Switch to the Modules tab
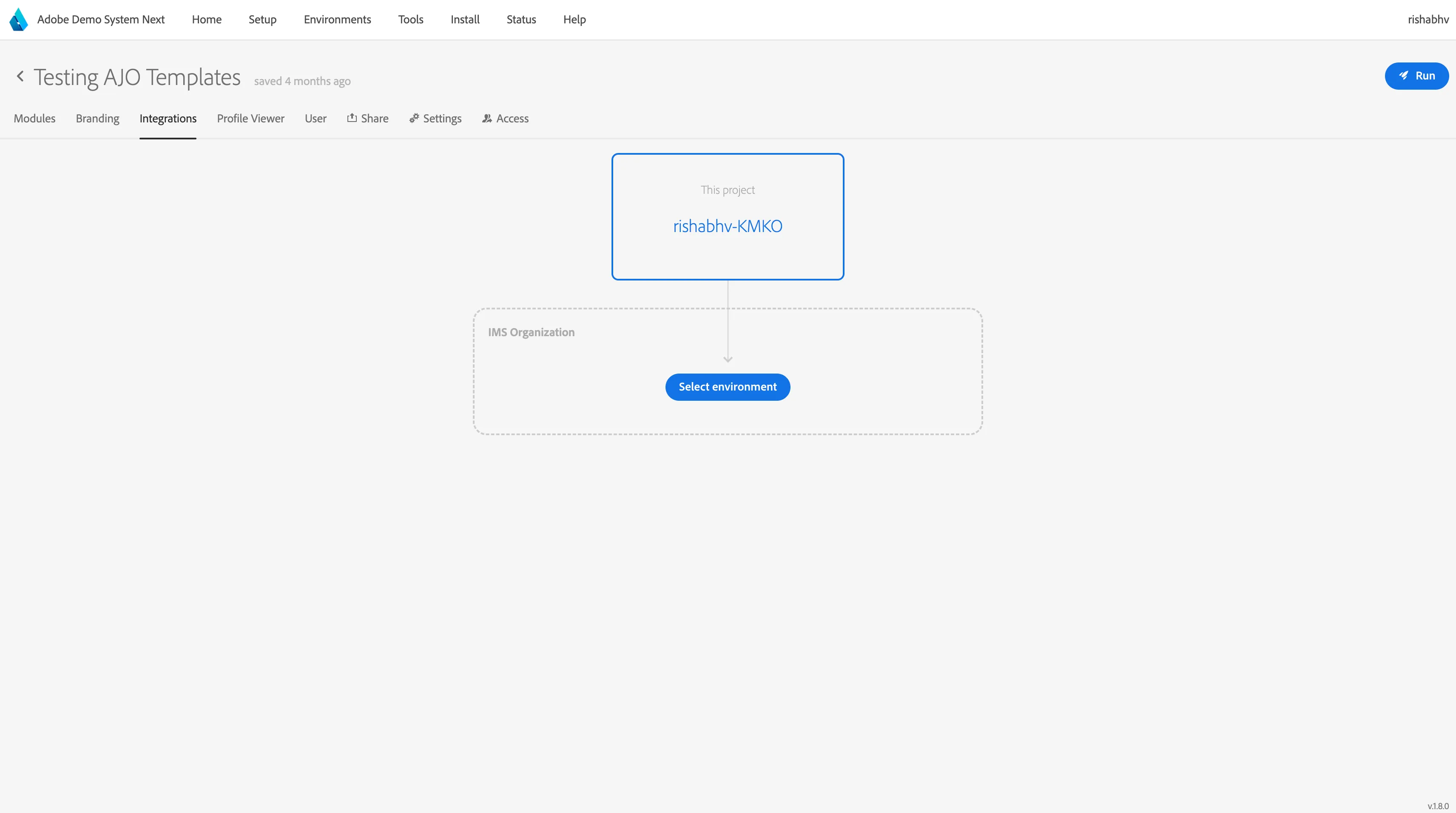The image size is (1456, 813). coord(34,119)
